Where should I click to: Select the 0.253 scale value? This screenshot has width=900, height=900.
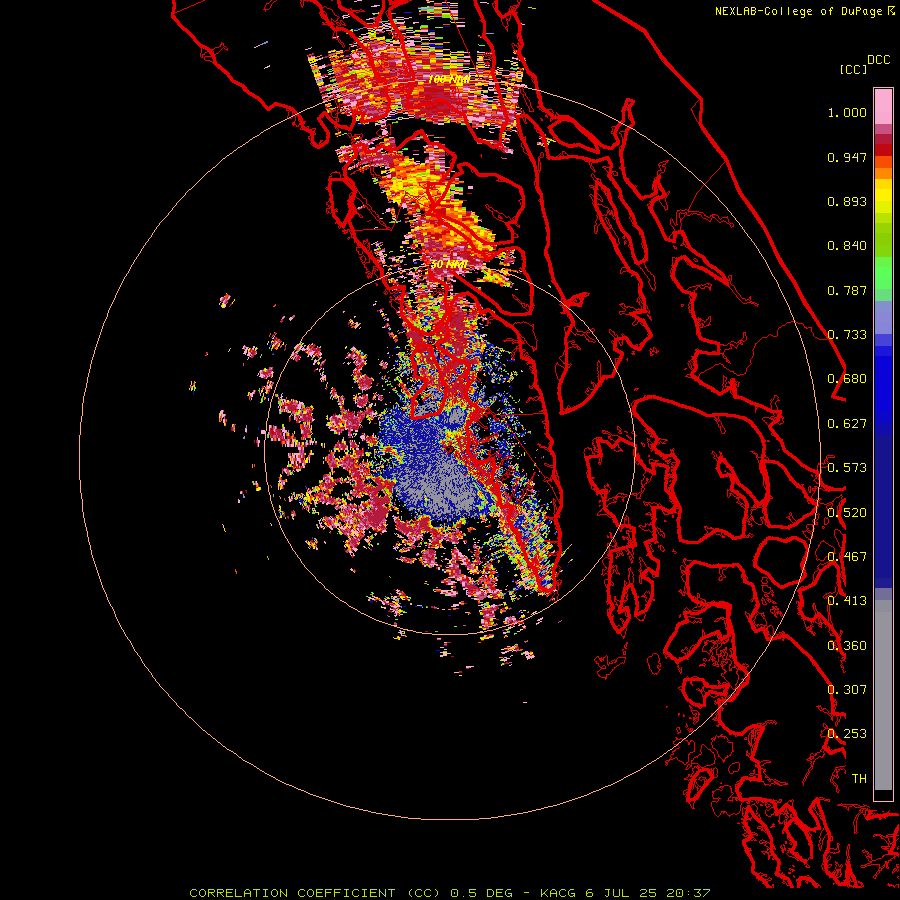click(x=847, y=734)
